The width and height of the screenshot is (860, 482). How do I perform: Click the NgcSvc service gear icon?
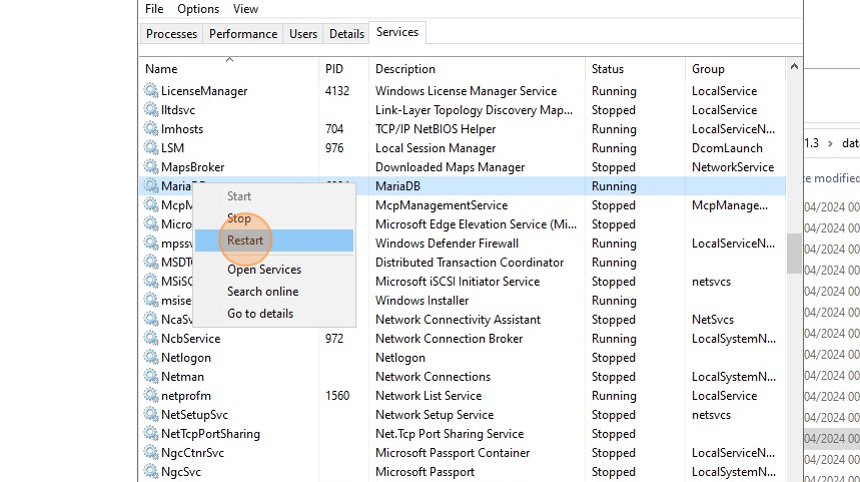point(151,472)
